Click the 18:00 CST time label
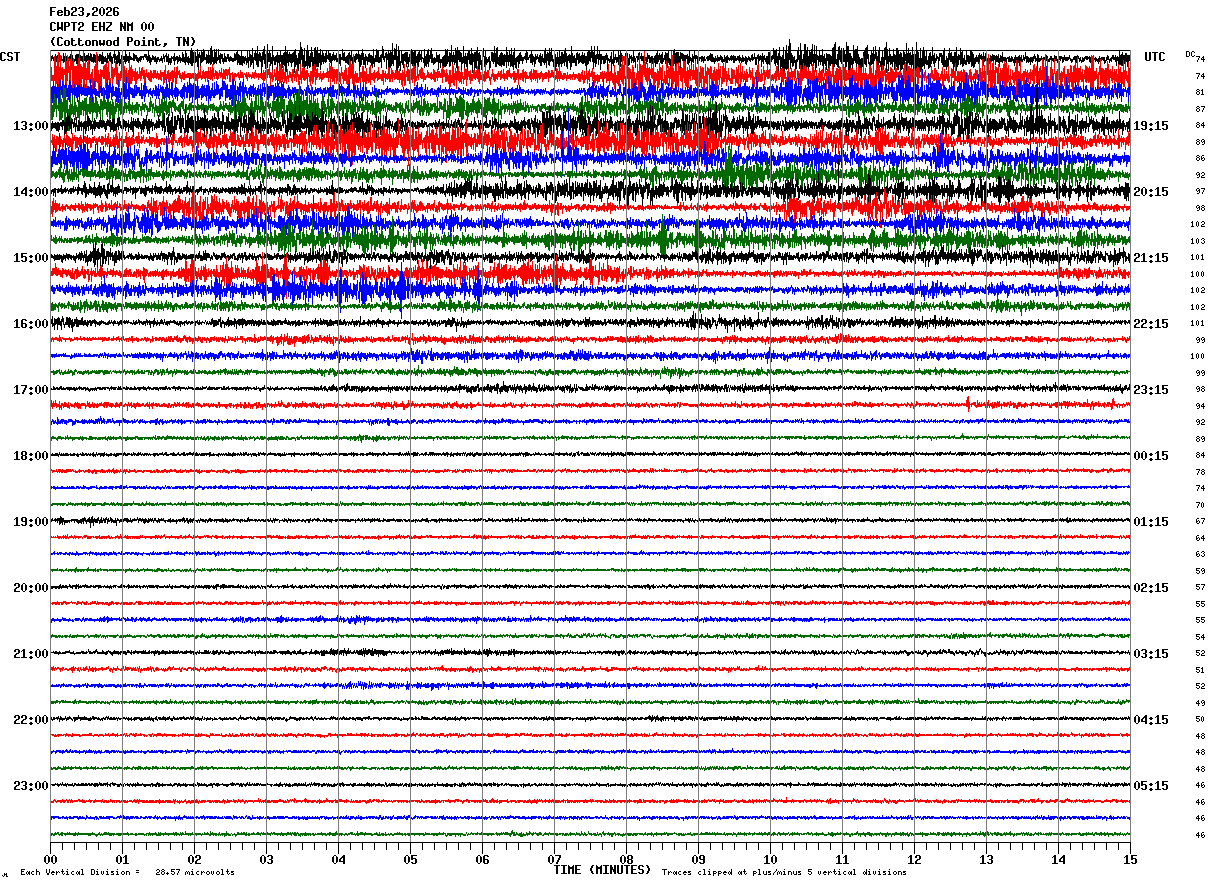 (x=31, y=456)
